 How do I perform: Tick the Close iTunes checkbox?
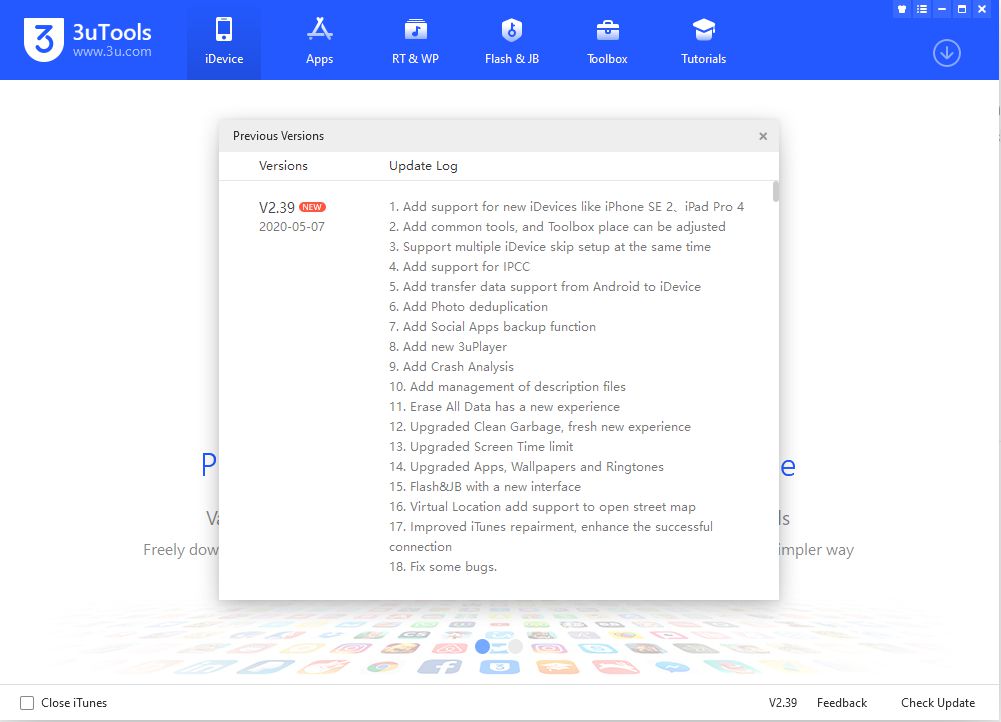pyautogui.click(x=27, y=703)
